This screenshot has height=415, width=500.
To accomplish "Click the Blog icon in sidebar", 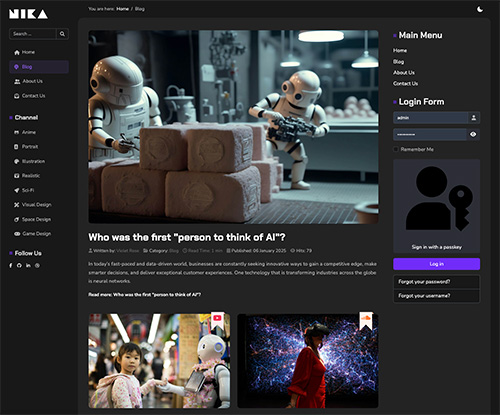I will 16,67.
